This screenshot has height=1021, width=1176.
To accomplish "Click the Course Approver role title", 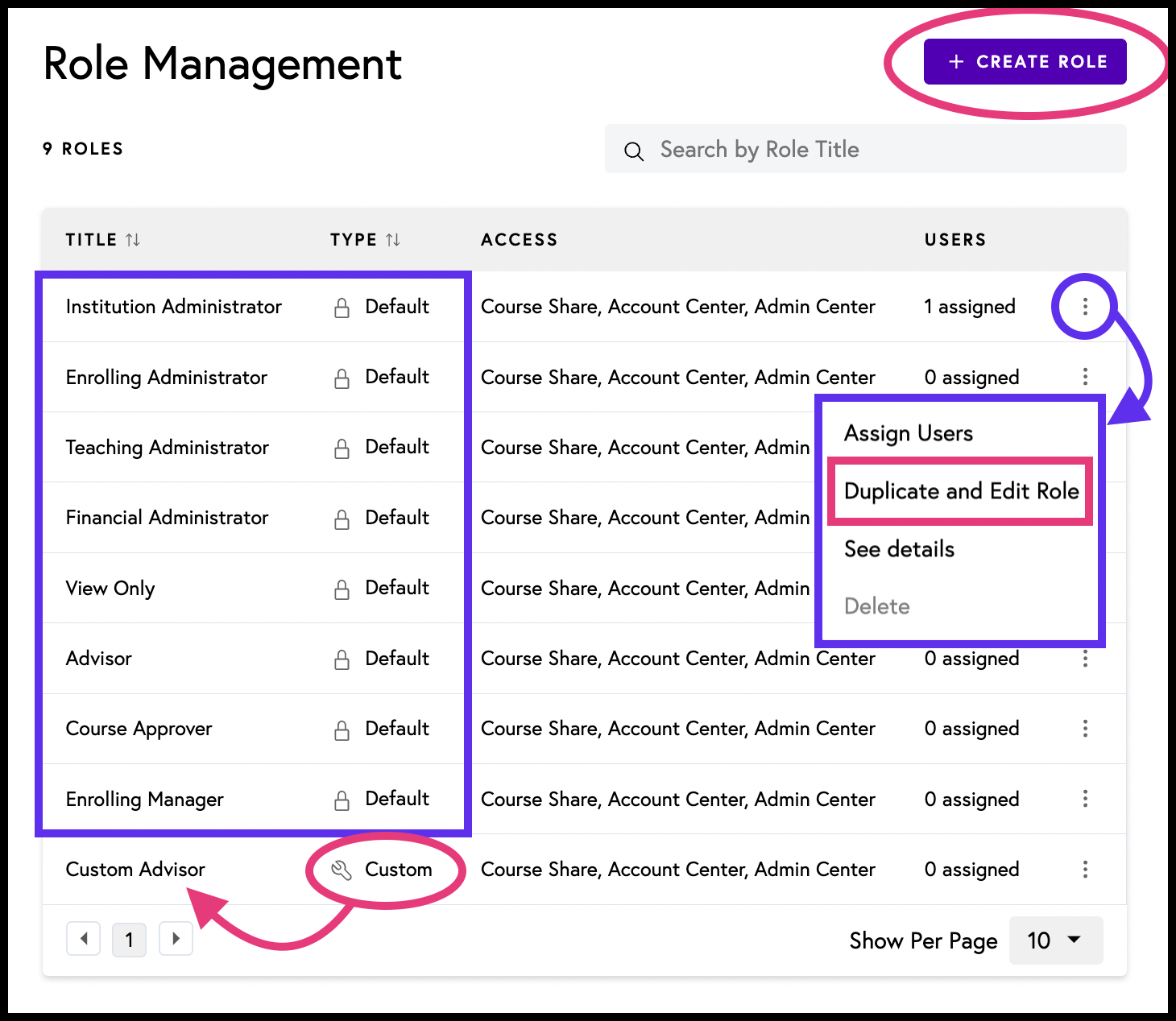I will tap(139, 729).
